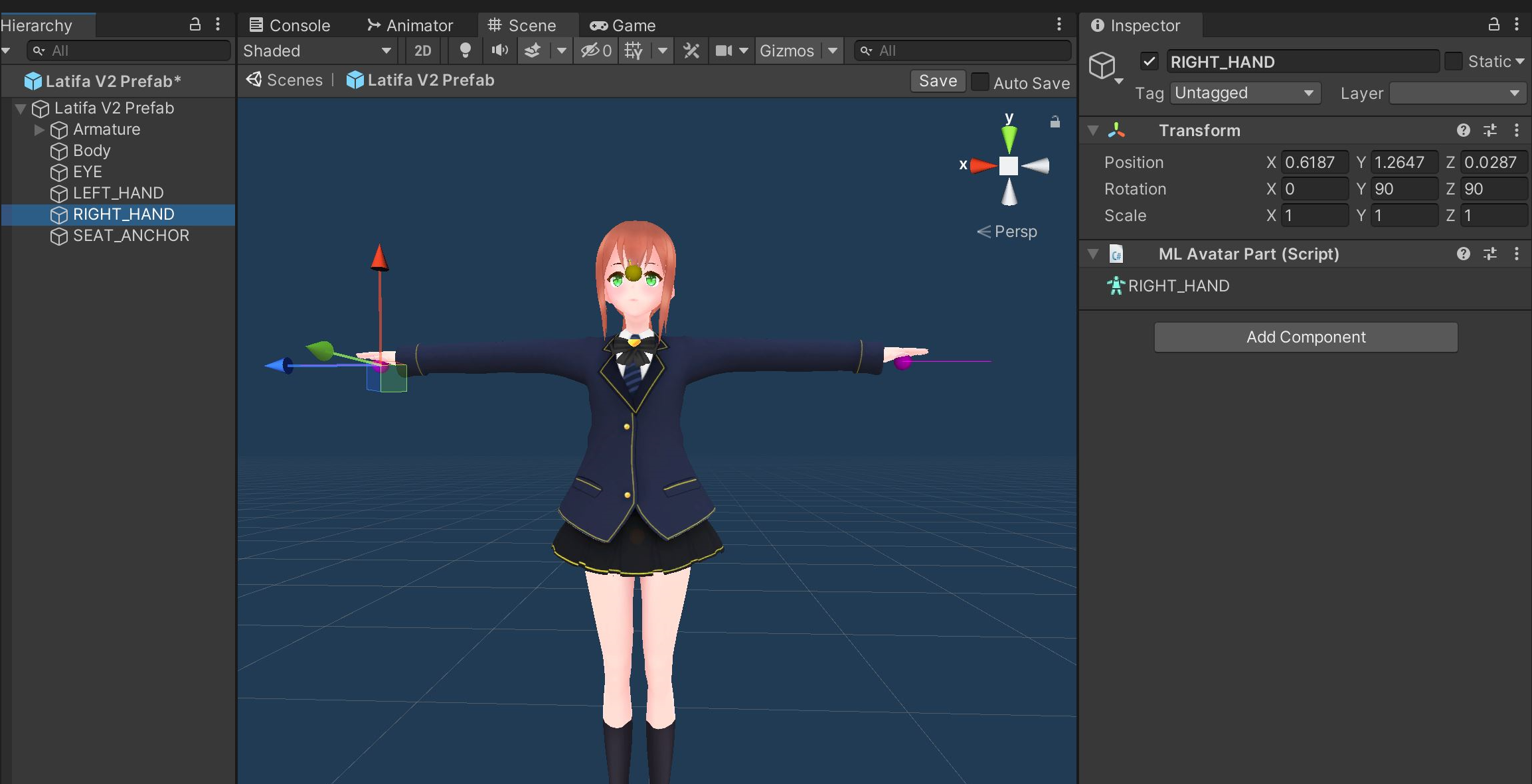Open Hierarchy panel options menu

point(218,25)
